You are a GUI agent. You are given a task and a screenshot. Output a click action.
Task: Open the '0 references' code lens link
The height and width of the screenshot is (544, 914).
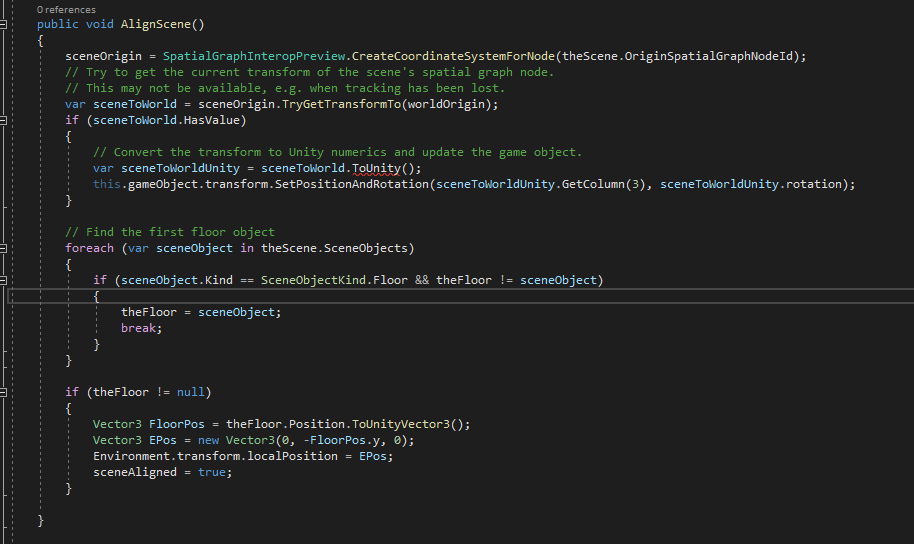coord(66,10)
